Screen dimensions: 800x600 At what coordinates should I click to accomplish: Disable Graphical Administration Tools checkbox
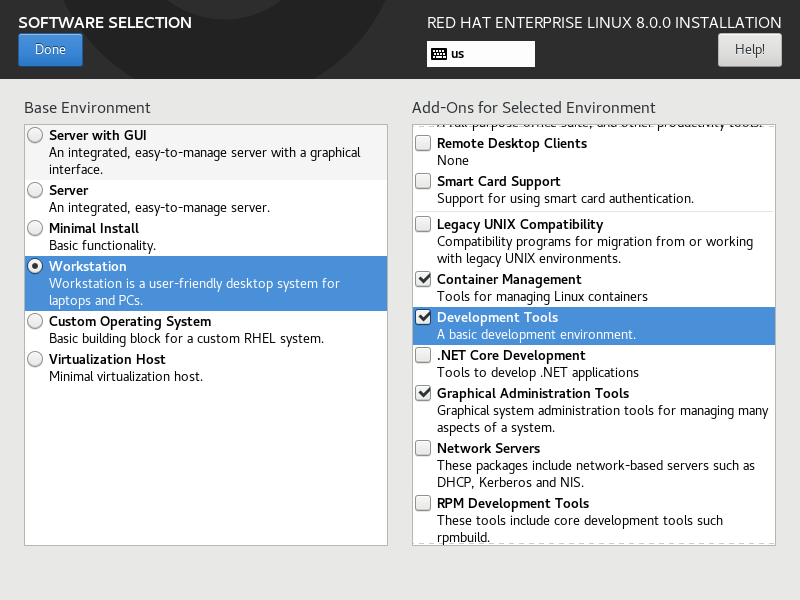tap(424, 393)
